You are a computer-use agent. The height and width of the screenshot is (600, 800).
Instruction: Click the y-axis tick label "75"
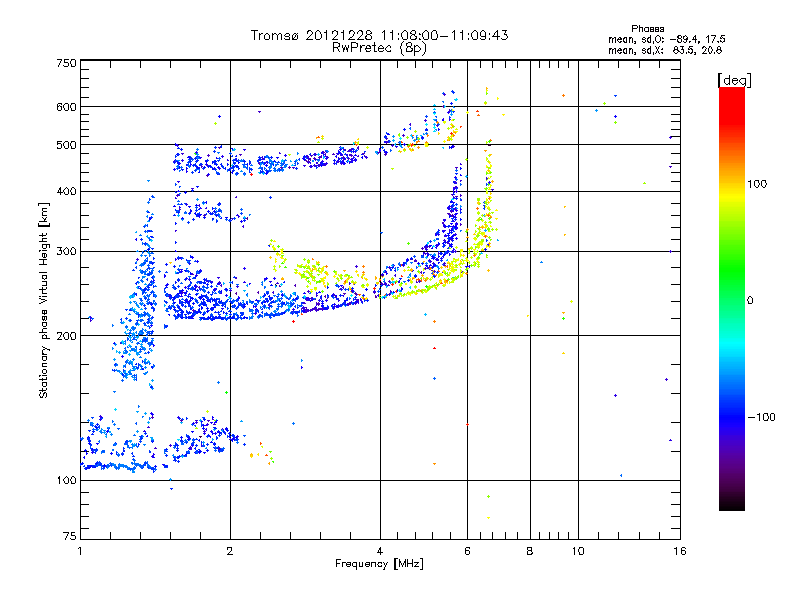[70, 536]
